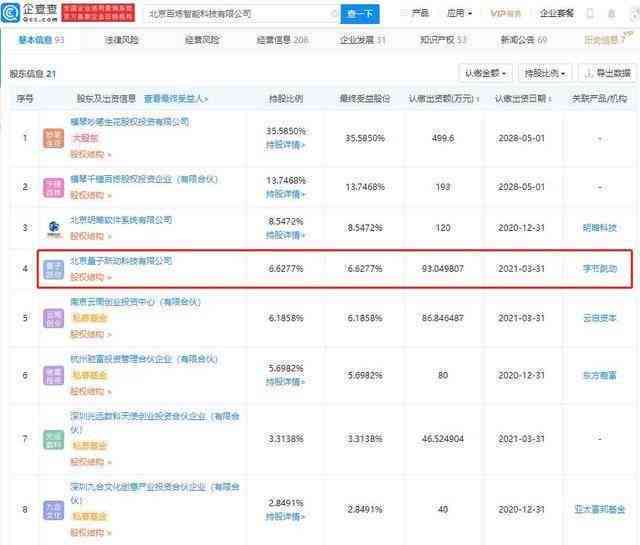Open the 亚太富邦基金 related link in row 8
The height and width of the screenshot is (545, 640).
tap(600, 509)
